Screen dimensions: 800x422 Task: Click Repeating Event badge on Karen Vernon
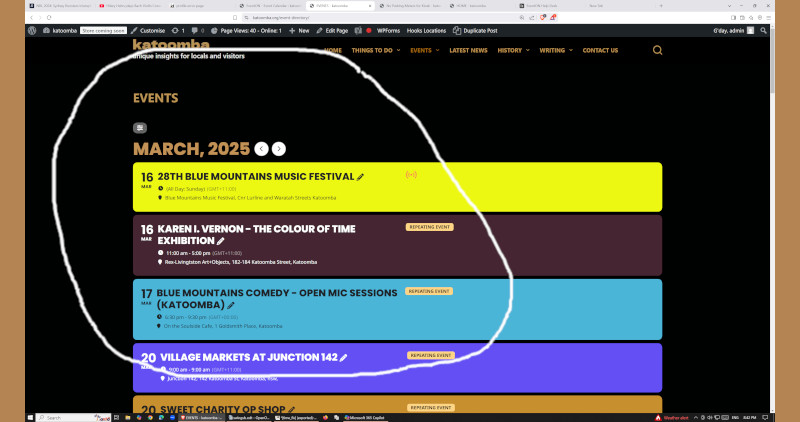(x=430, y=227)
